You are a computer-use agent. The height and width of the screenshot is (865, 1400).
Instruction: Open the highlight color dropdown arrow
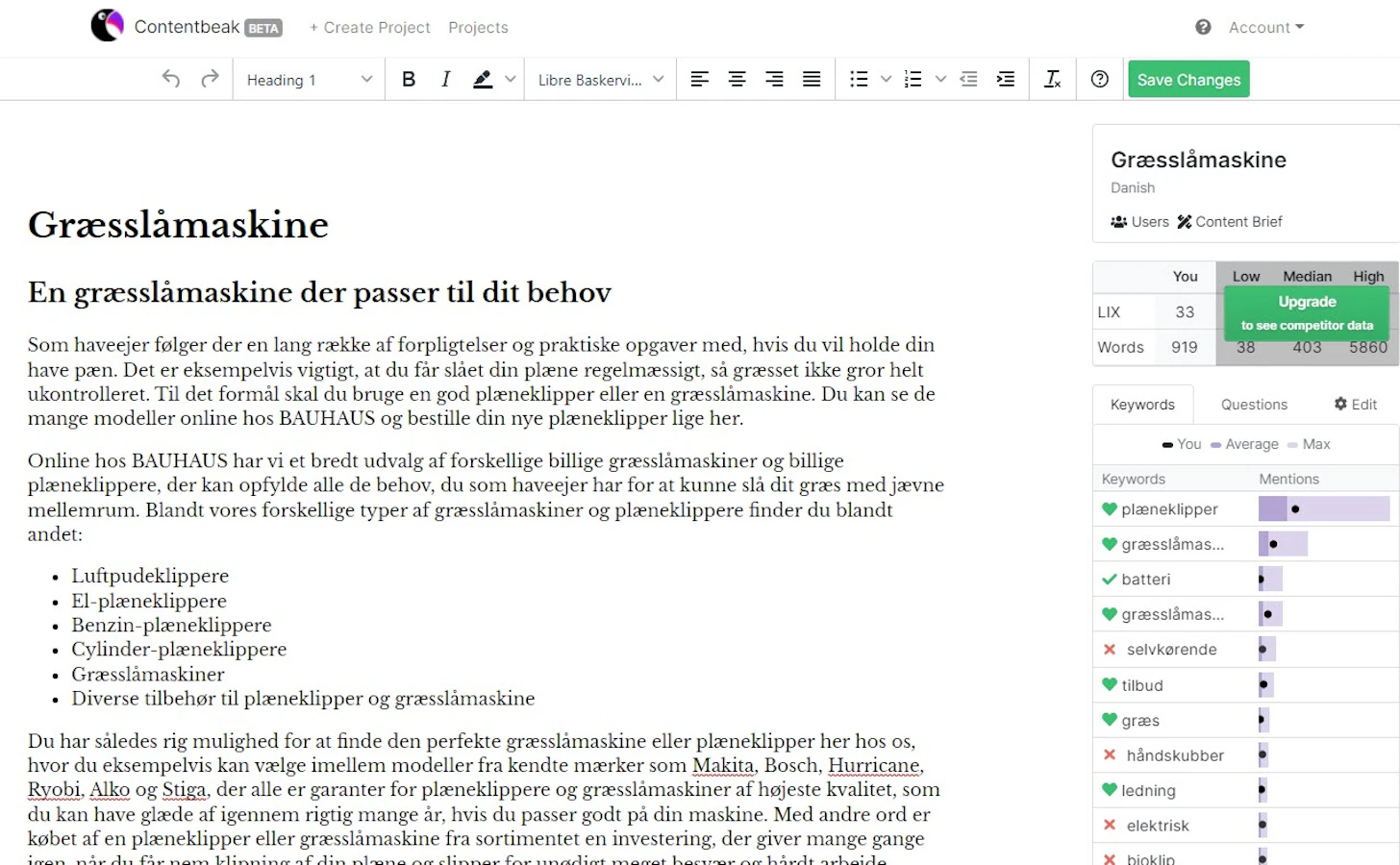(x=511, y=80)
